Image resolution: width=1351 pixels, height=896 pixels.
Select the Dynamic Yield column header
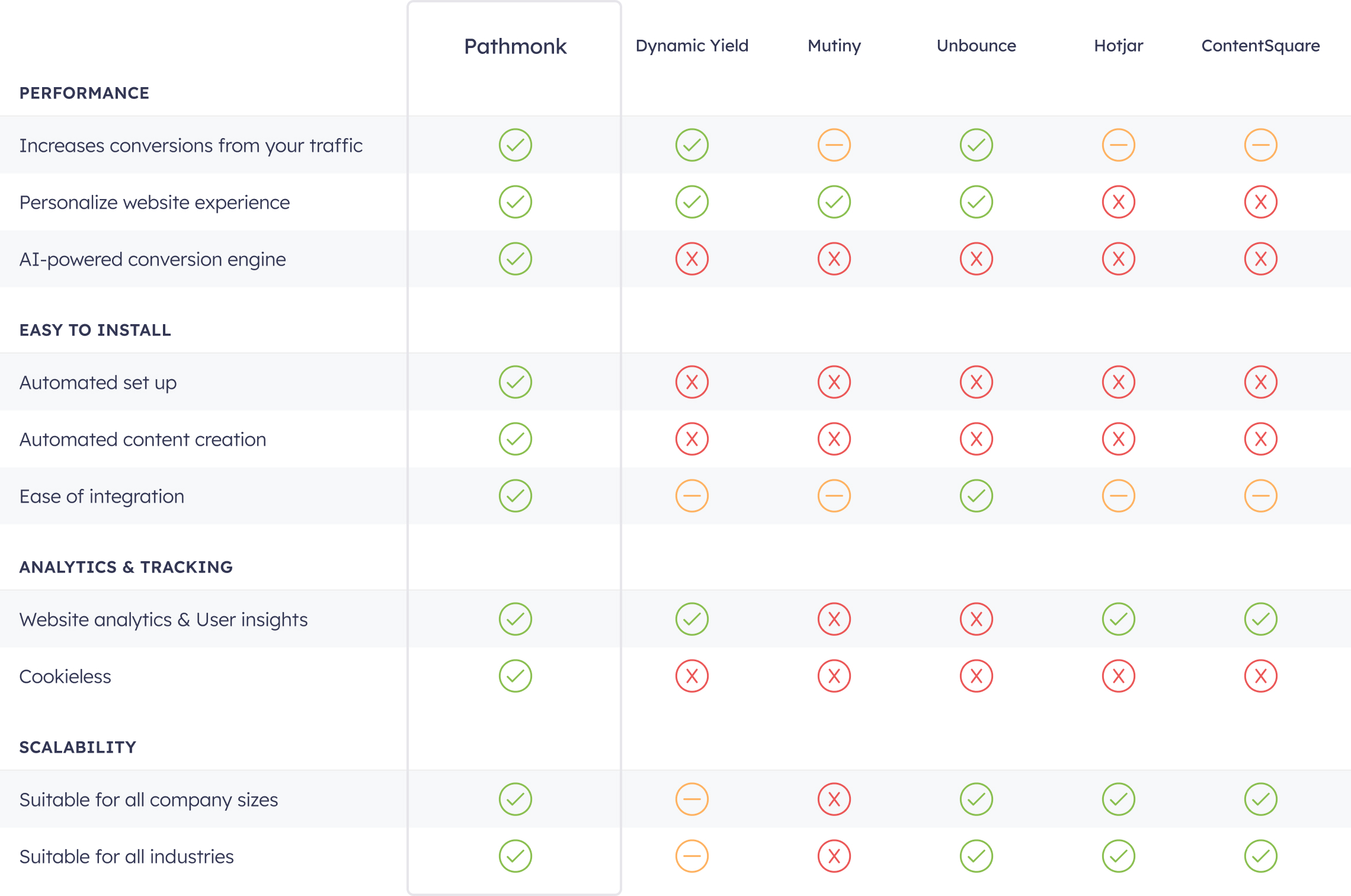(x=691, y=46)
